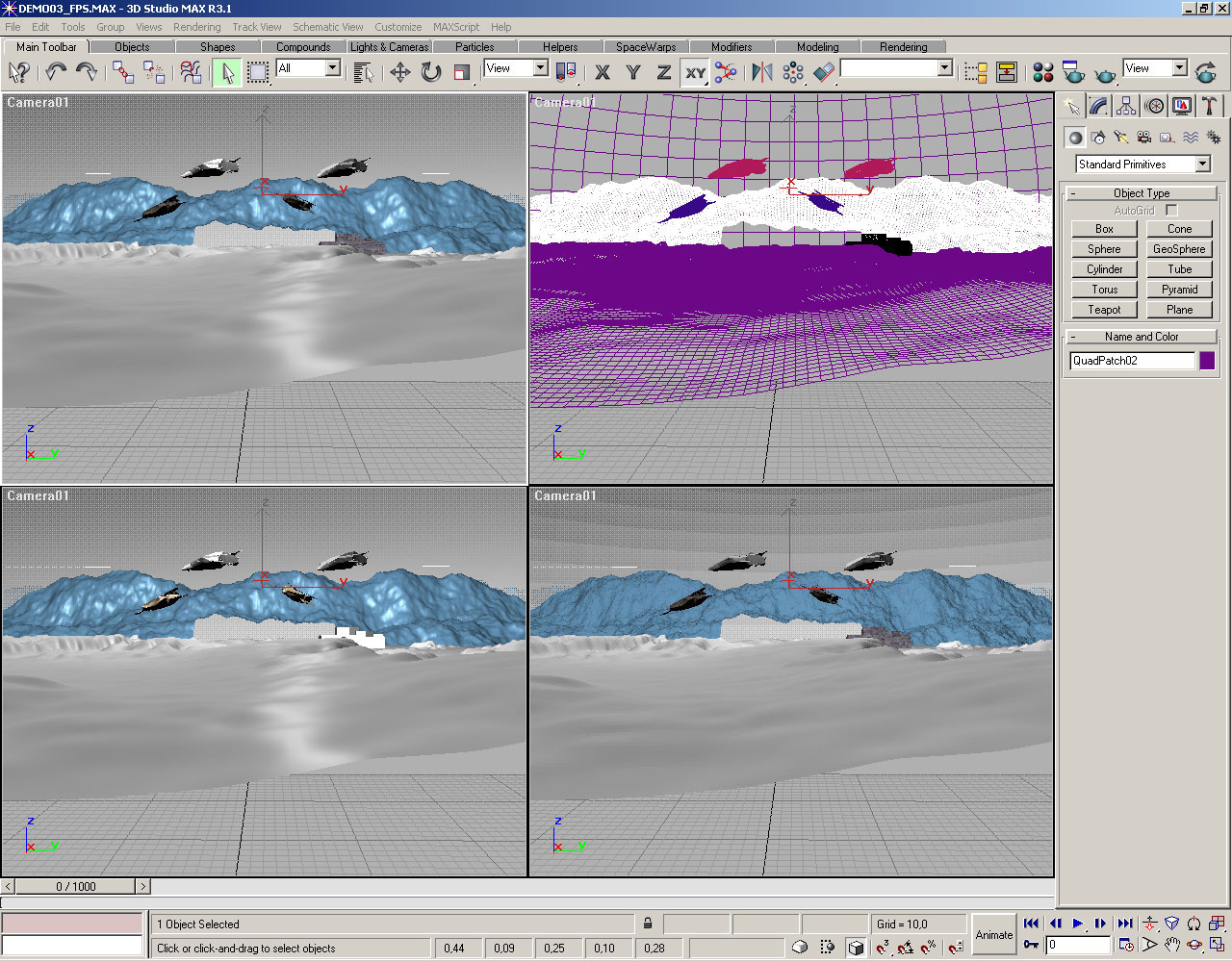Open the Rendering menu
Image resolution: width=1232 pixels, height=962 pixels.
pyautogui.click(x=196, y=27)
